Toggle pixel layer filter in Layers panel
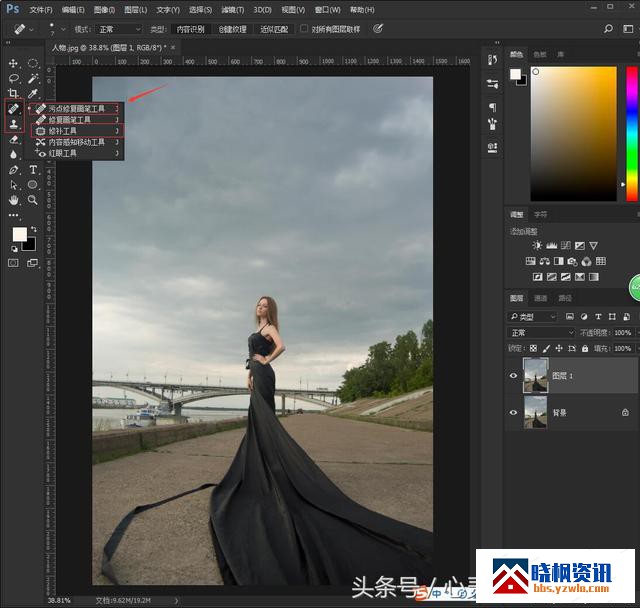This screenshot has height=608, width=640. [570, 317]
